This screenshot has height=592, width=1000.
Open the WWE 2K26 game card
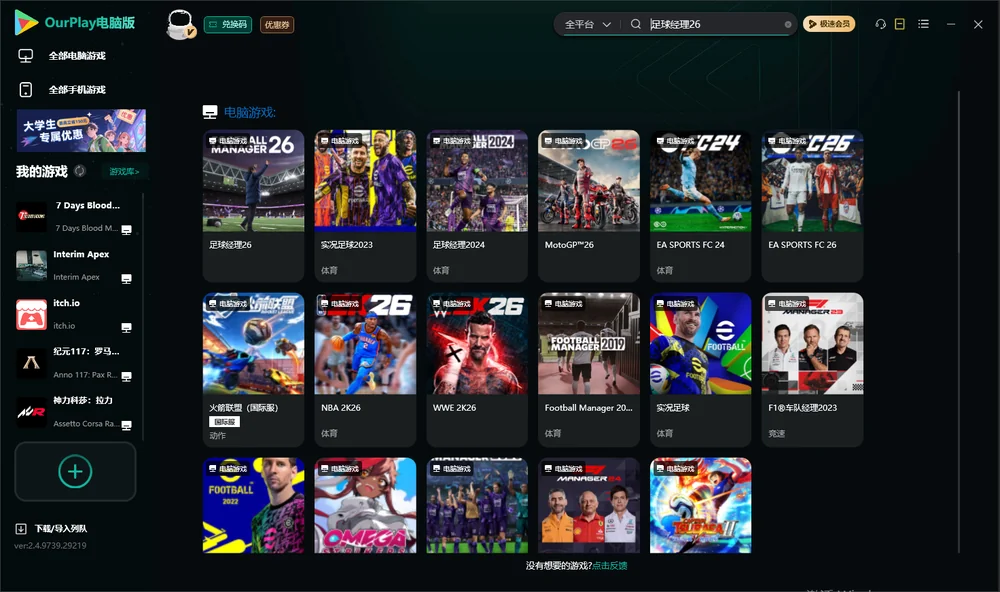coord(477,369)
